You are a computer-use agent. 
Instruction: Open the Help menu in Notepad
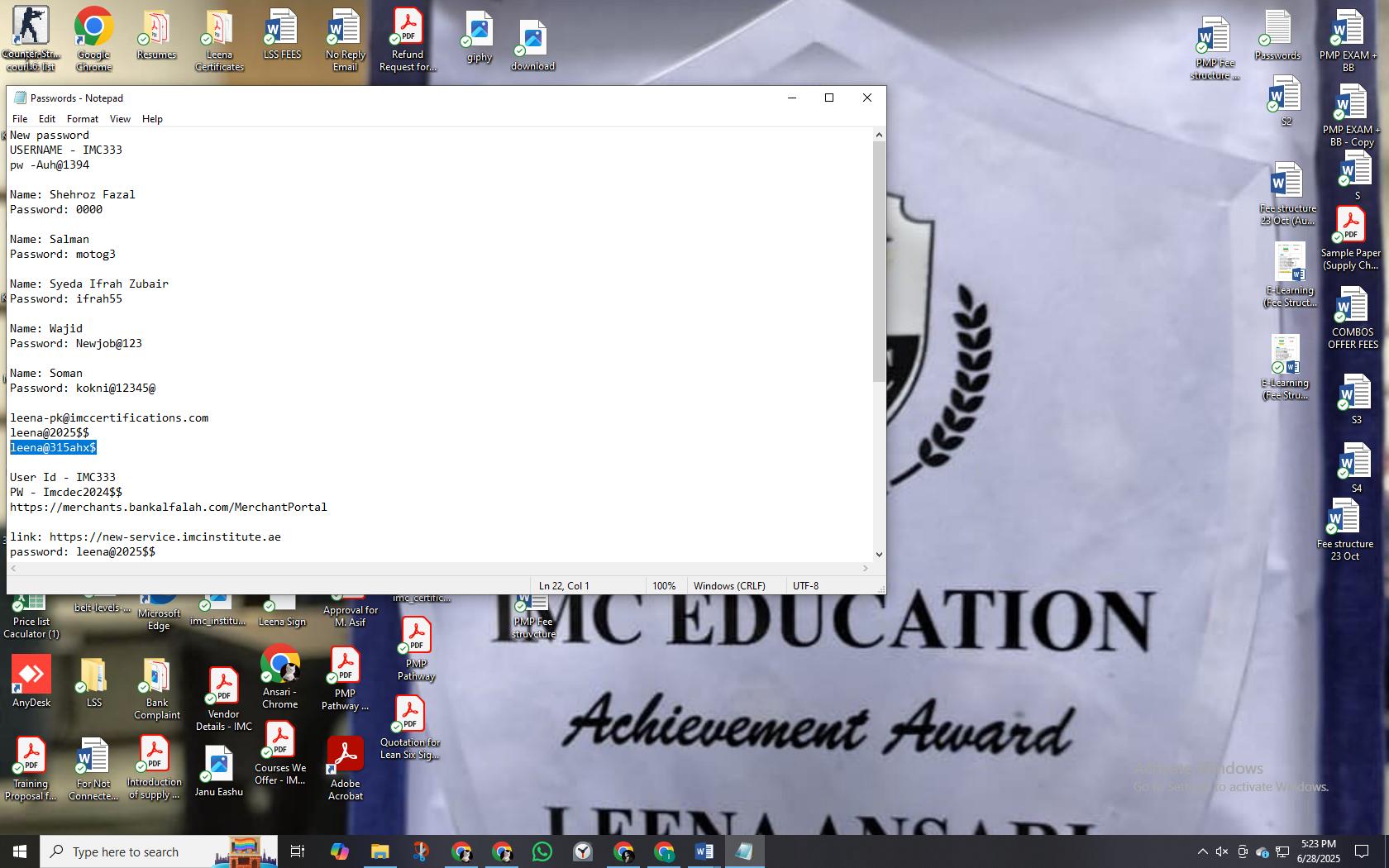pos(152,119)
